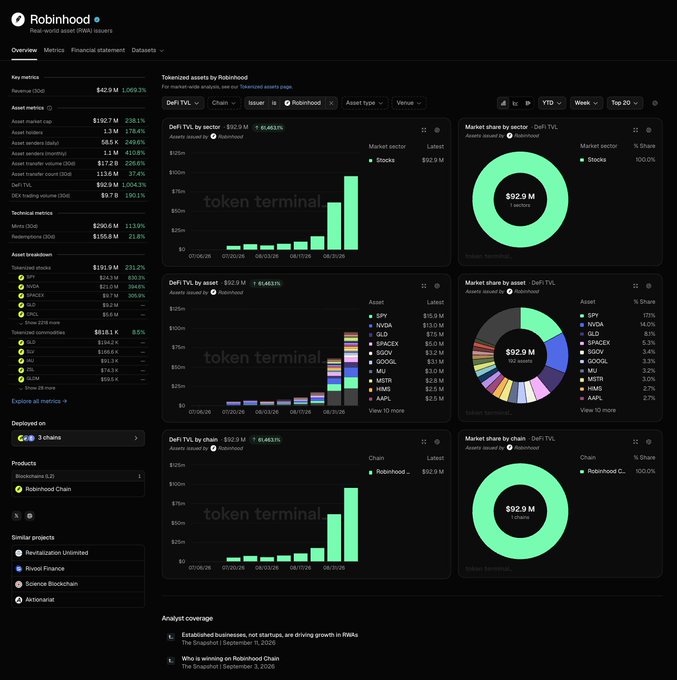The image size is (677, 680).
Task: Open settings icon next to Top 20
Action: coord(655,103)
